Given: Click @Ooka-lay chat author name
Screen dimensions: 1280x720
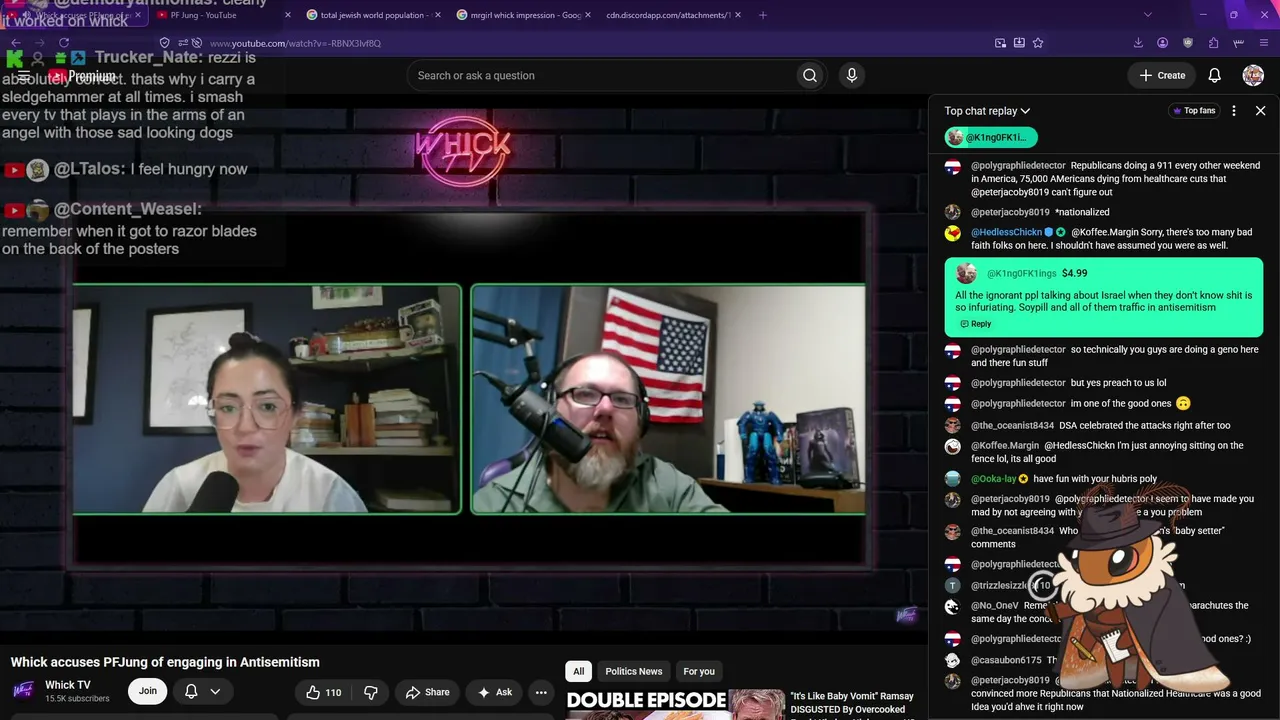Looking at the screenshot, I should coord(993,479).
